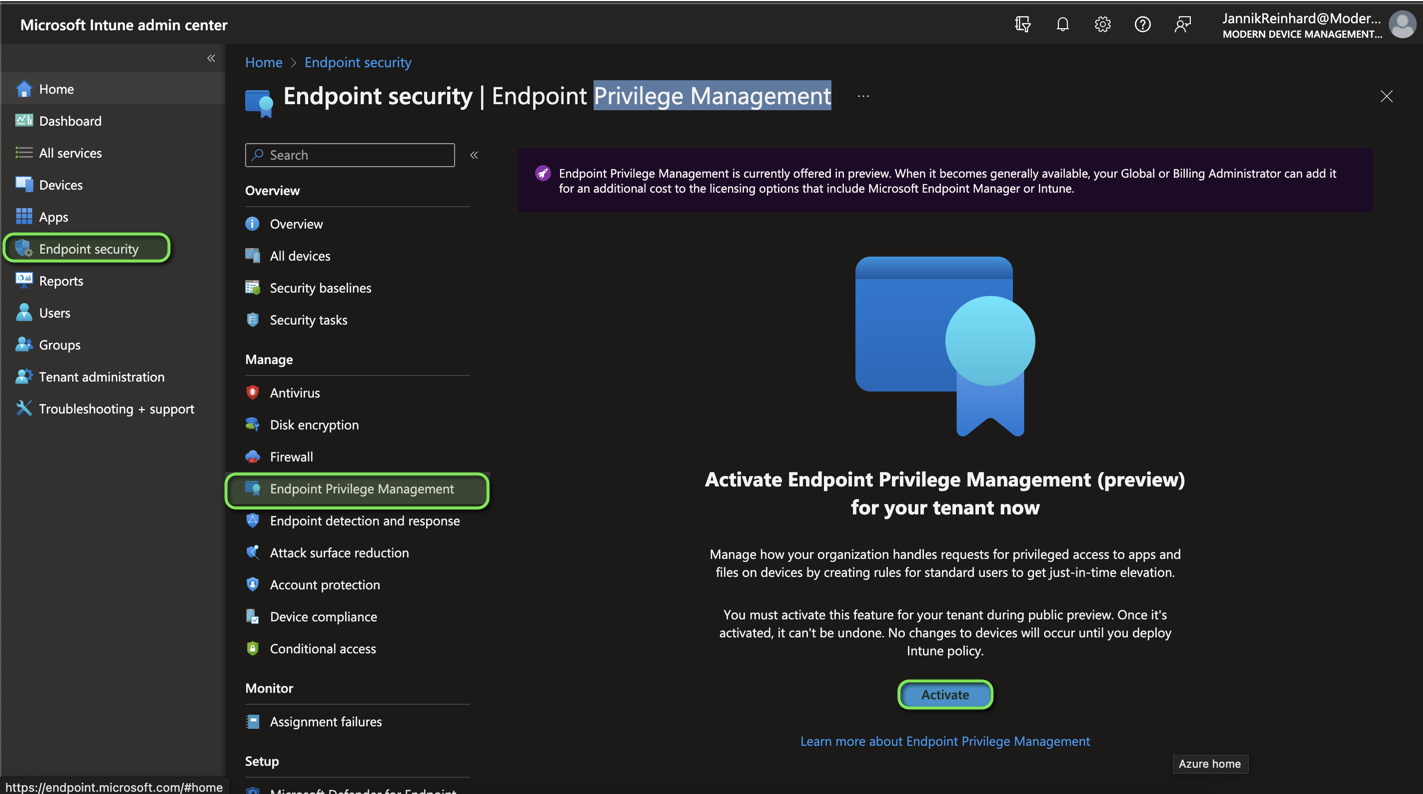This screenshot has width=1423, height=794.
Task: Open Learn more about Endpoint Privilege Management
Action: click(x=944, y=741)
